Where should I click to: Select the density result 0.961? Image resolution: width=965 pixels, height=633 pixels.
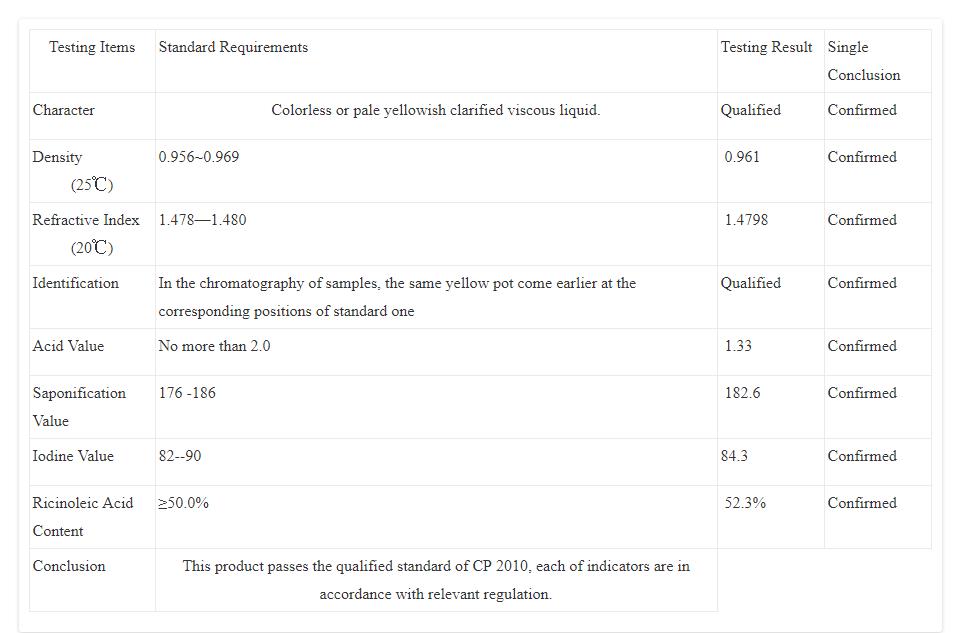coord(742,157)
